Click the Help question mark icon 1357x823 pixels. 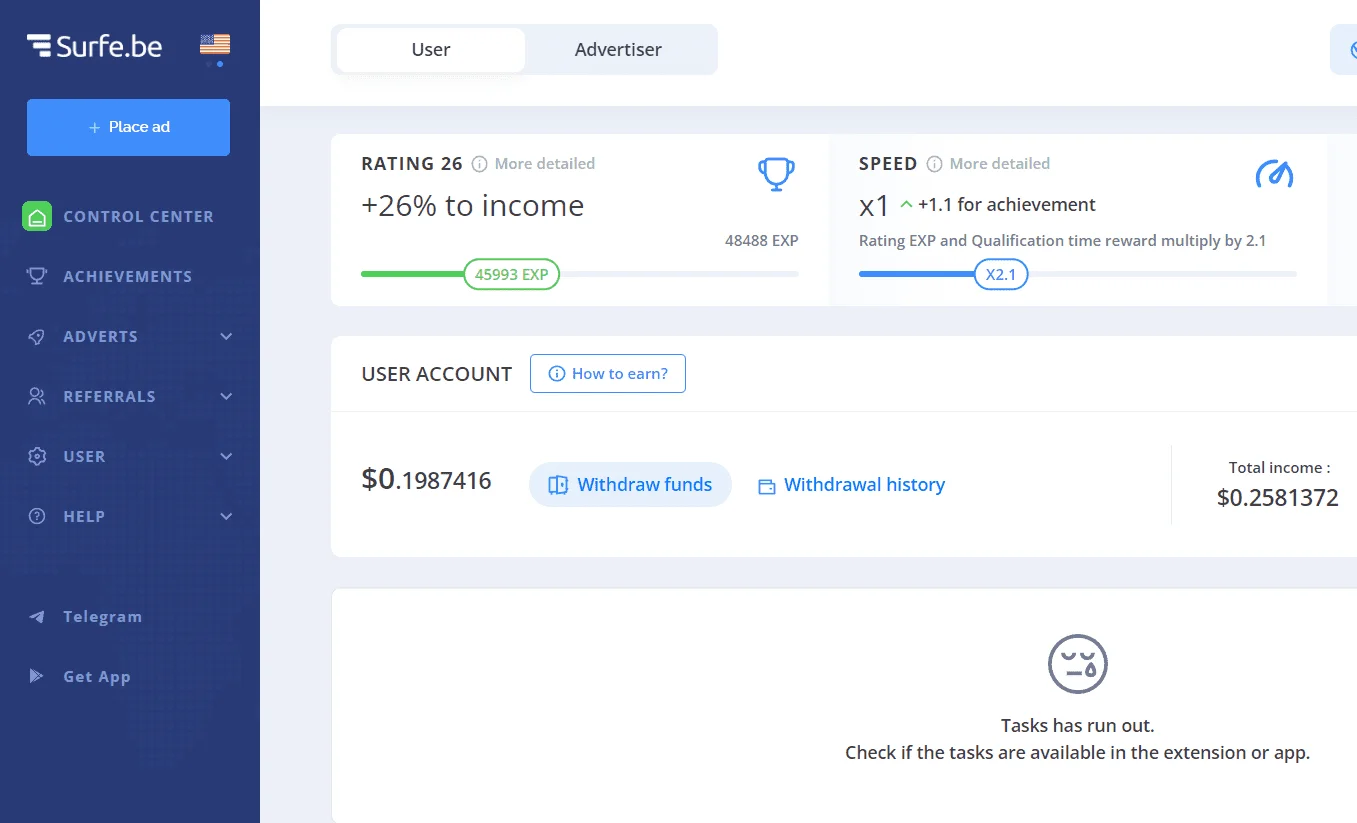pos(37,516)
